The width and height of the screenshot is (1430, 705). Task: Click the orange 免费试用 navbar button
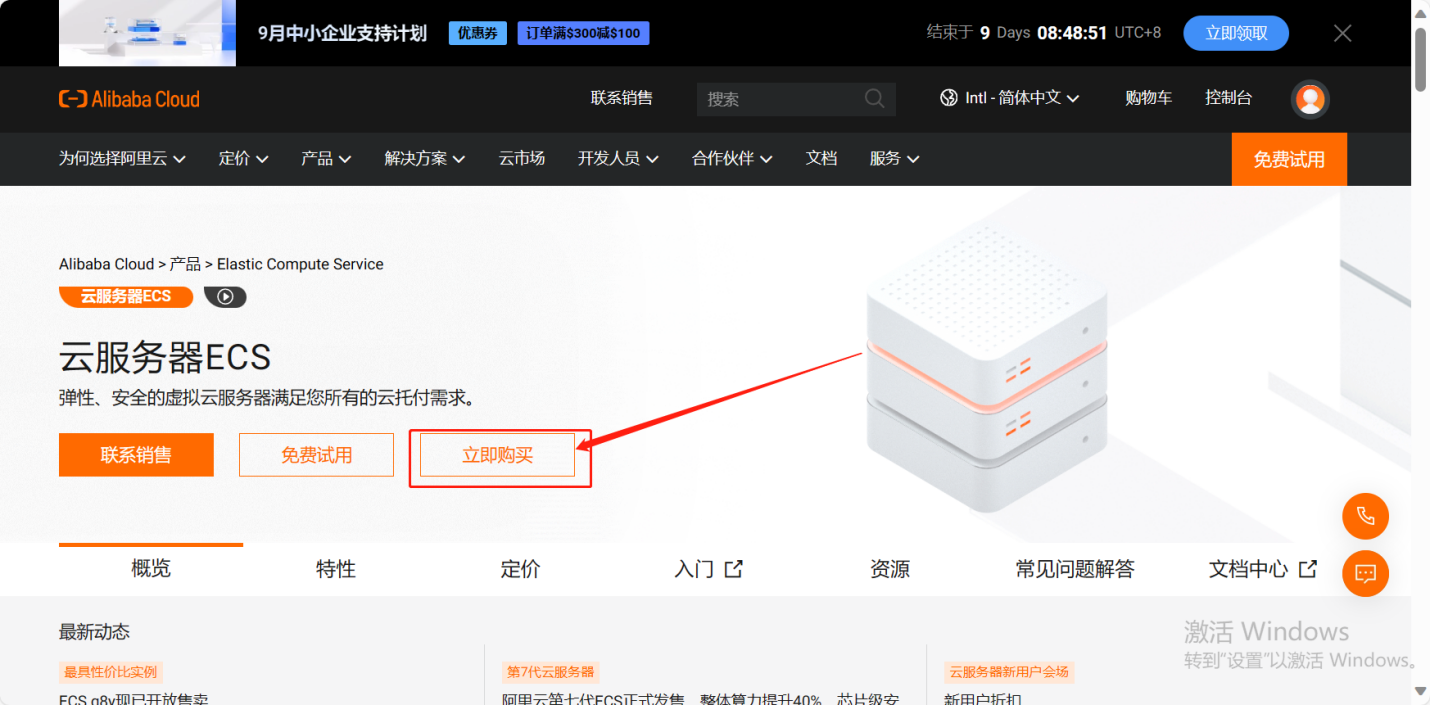1289,159
